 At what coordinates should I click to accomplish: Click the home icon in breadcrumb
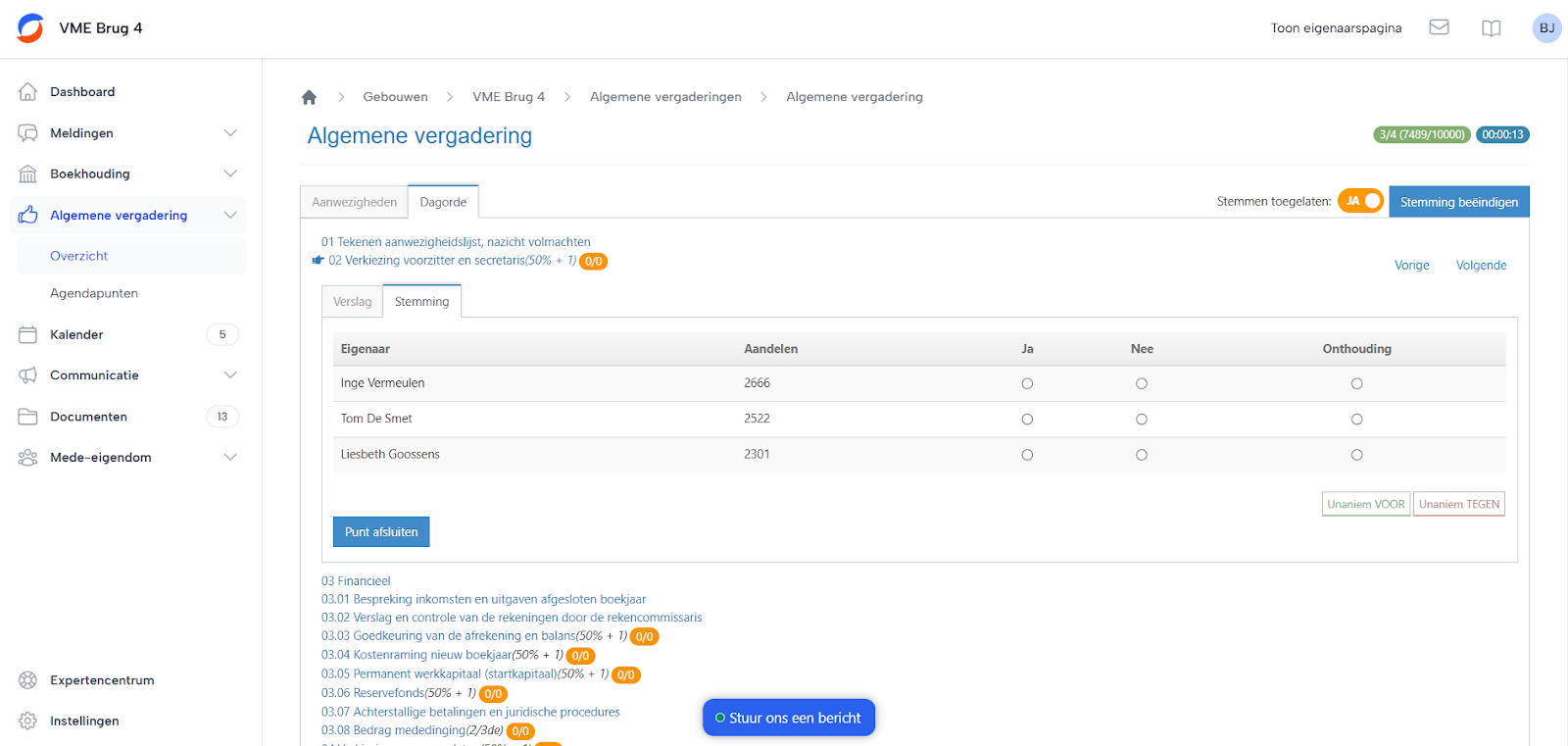(x=309, y=97)
